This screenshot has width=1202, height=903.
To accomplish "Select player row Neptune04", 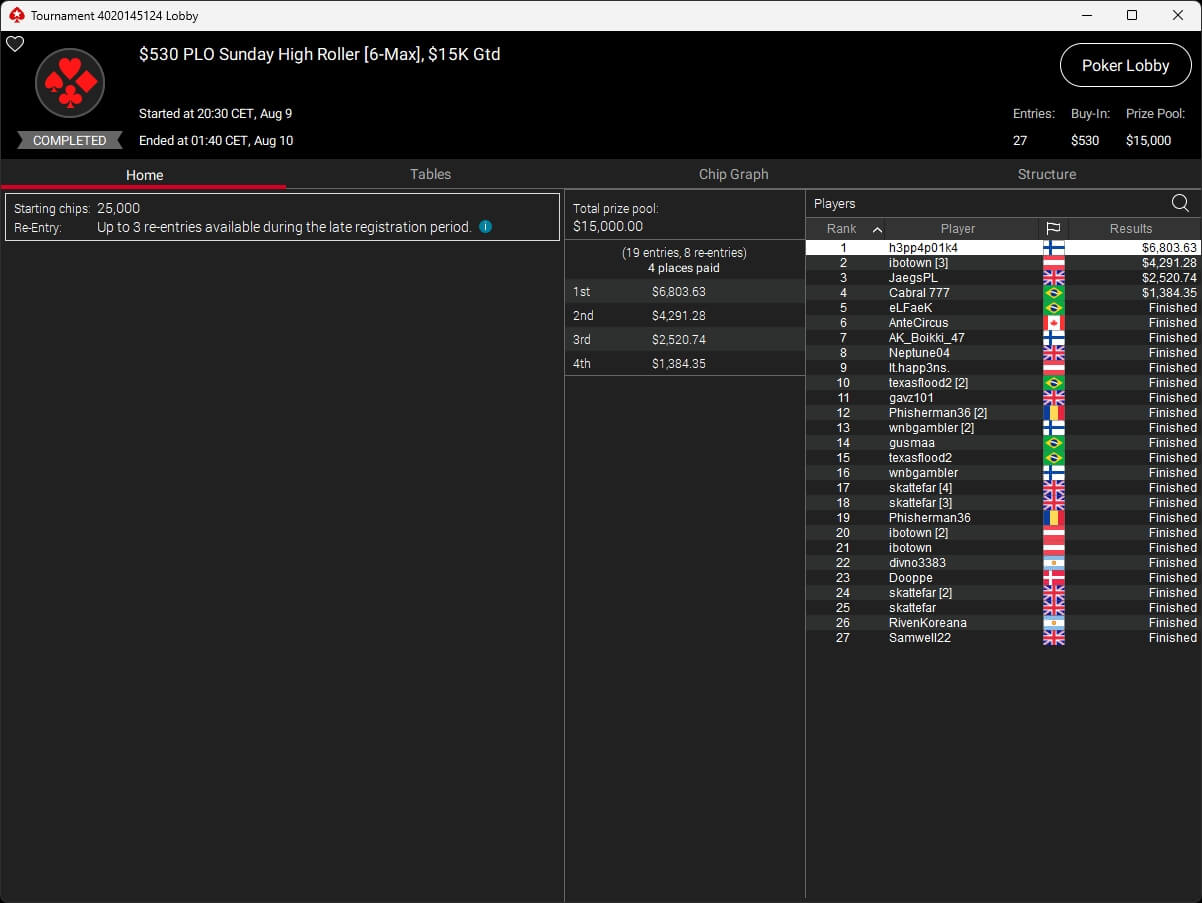I will point(1003,353).
